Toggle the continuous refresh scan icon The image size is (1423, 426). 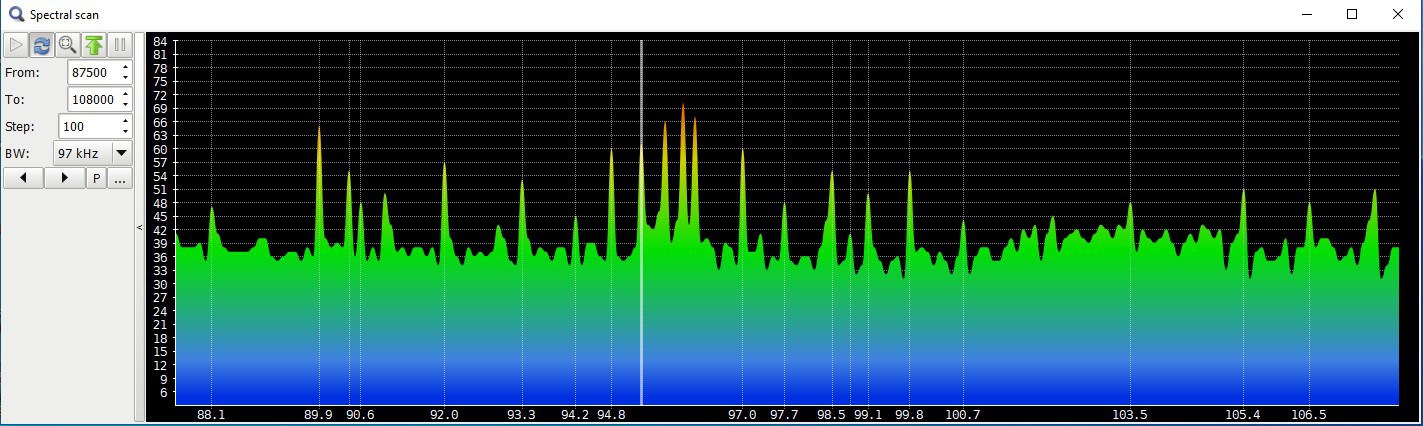[x=42, y=45]
